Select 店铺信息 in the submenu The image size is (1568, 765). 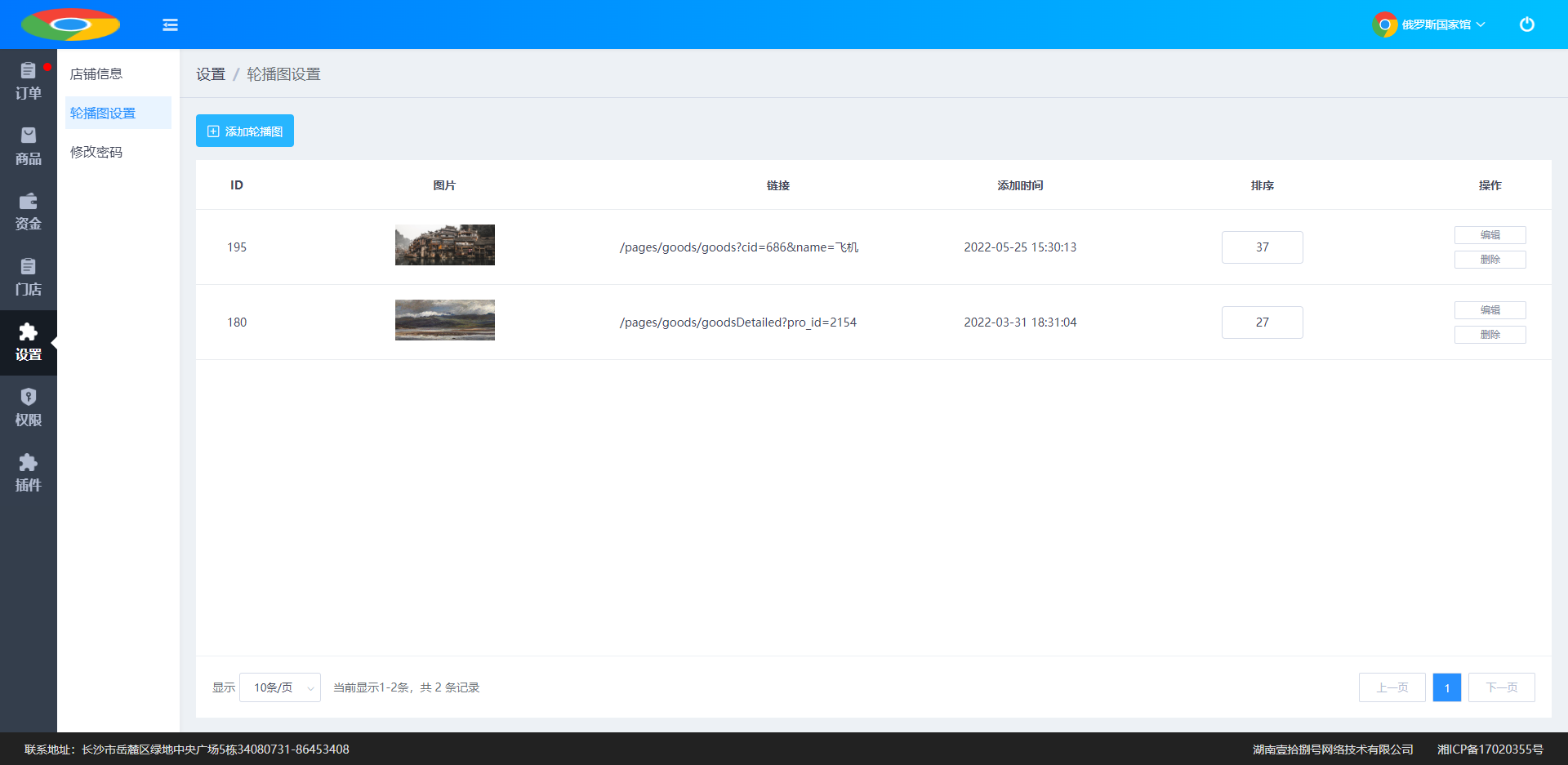click(x=118, y=73)
